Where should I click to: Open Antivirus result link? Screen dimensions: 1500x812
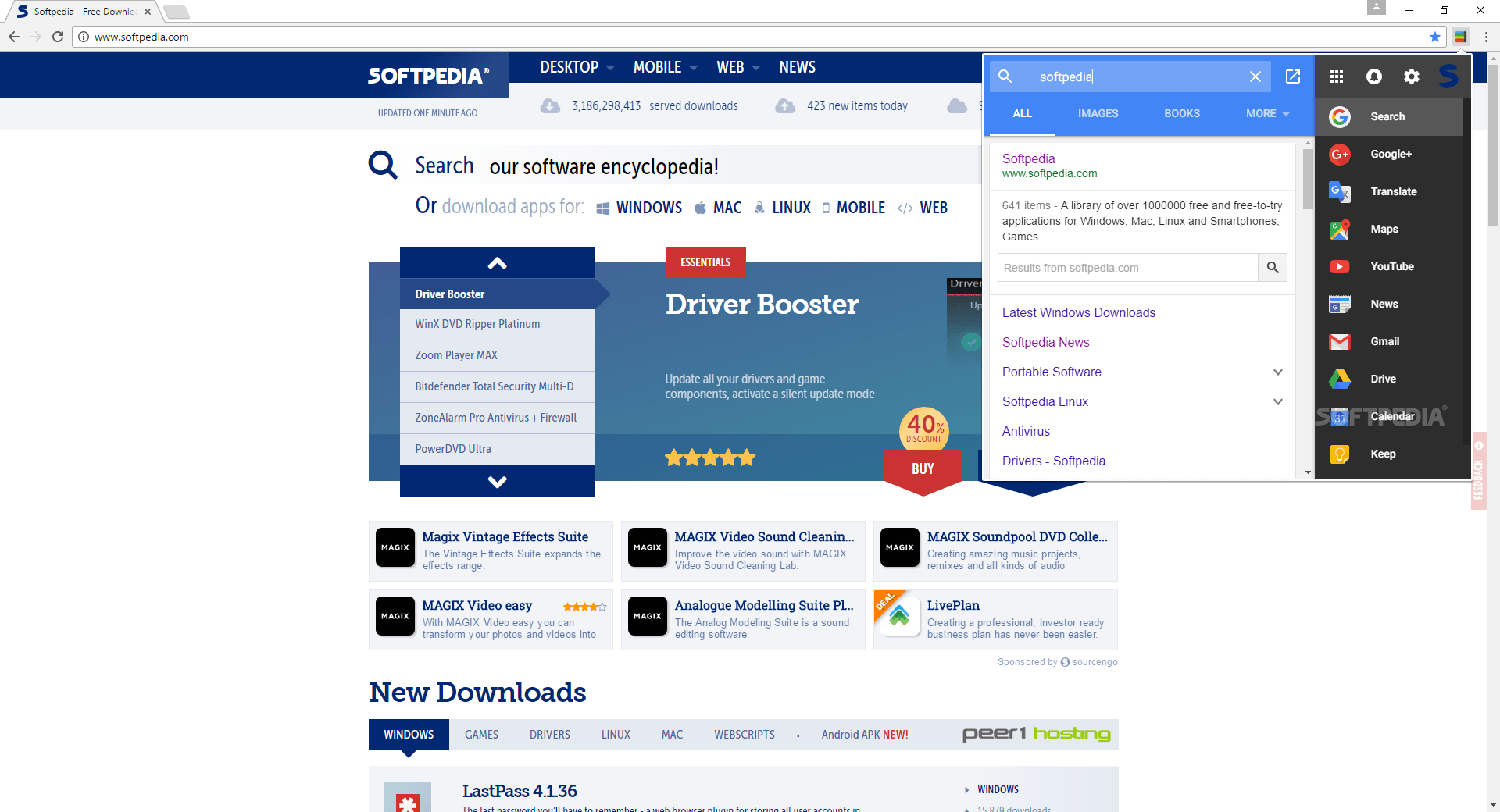pos(1026,431)
